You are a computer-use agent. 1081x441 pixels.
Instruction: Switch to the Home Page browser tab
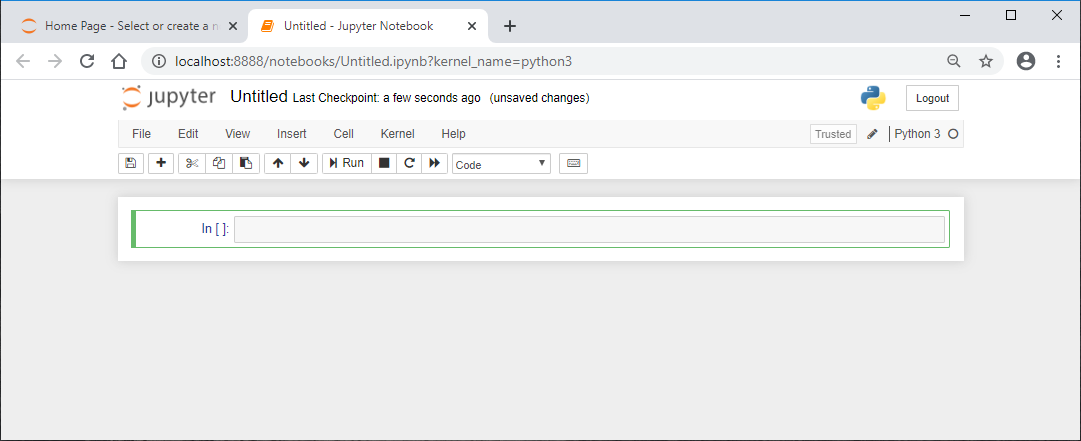[131, 26]
